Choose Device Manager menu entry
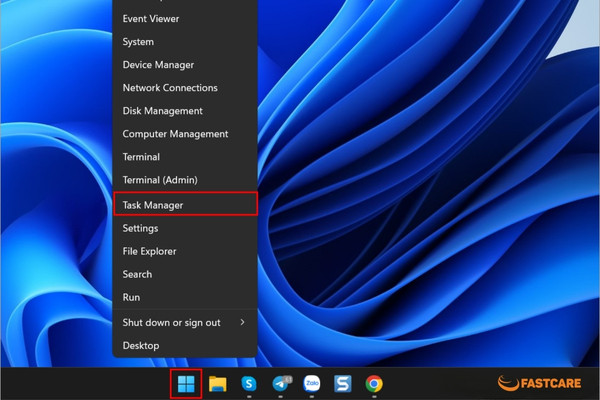600x400 pixels. [185, 65]
